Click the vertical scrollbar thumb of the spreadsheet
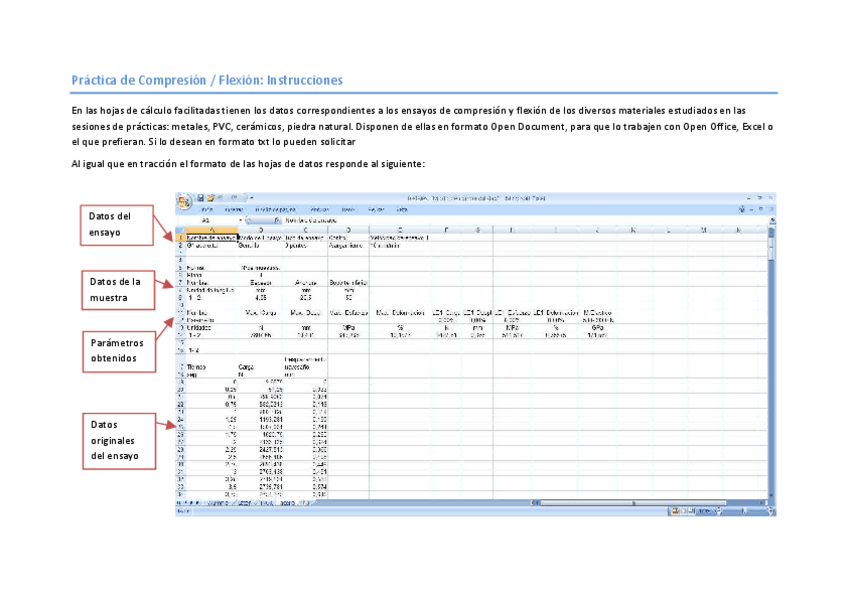The width and height of the screenshot is (848, 599). (x=771, y=247)
